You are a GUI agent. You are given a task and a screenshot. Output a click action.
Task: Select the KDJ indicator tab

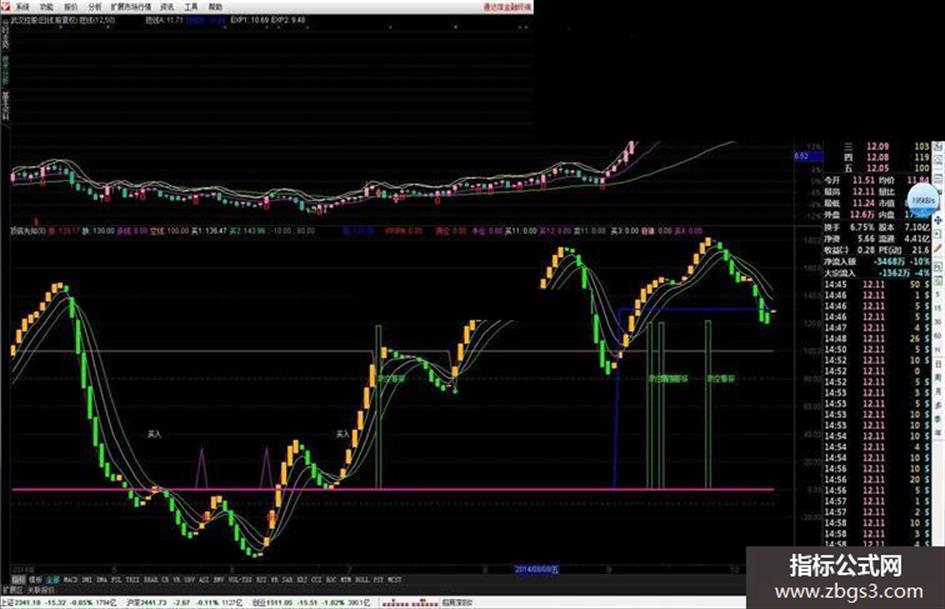(301, 579)
